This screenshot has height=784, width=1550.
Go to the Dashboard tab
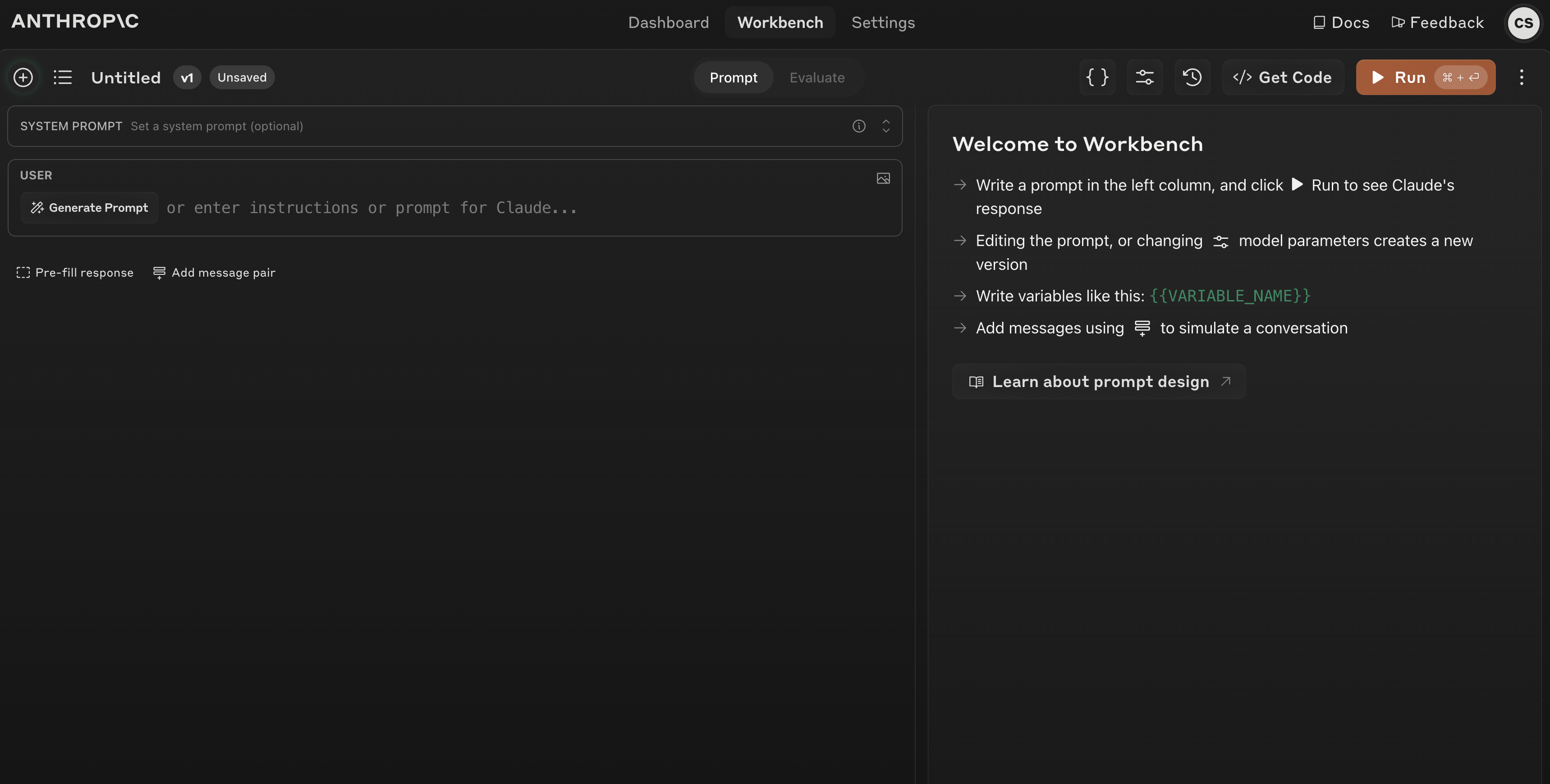tap(668, 23)
